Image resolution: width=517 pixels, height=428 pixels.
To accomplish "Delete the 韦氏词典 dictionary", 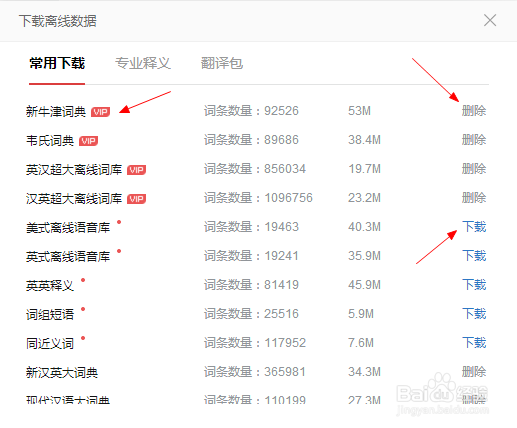I will click(x=474, y=140).
